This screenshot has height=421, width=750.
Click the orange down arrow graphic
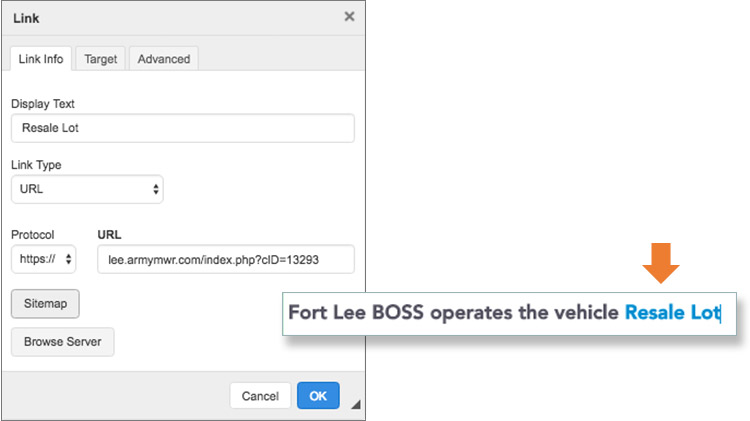click(661, 263)
